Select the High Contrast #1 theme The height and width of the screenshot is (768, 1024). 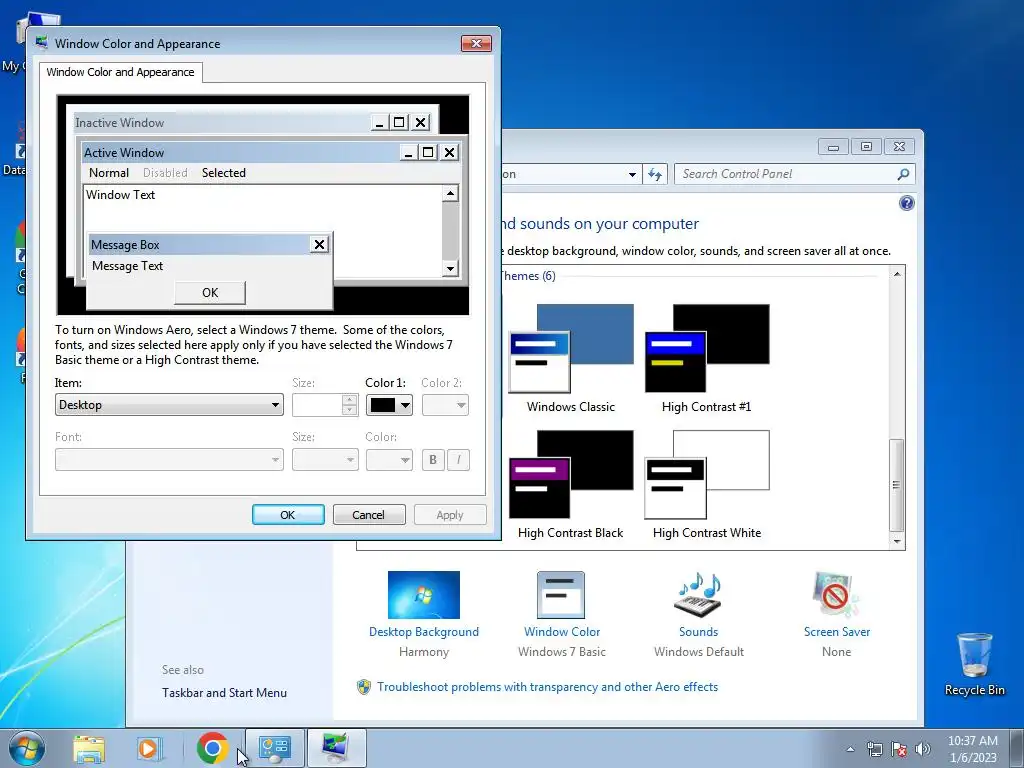[x=707, y=359]
